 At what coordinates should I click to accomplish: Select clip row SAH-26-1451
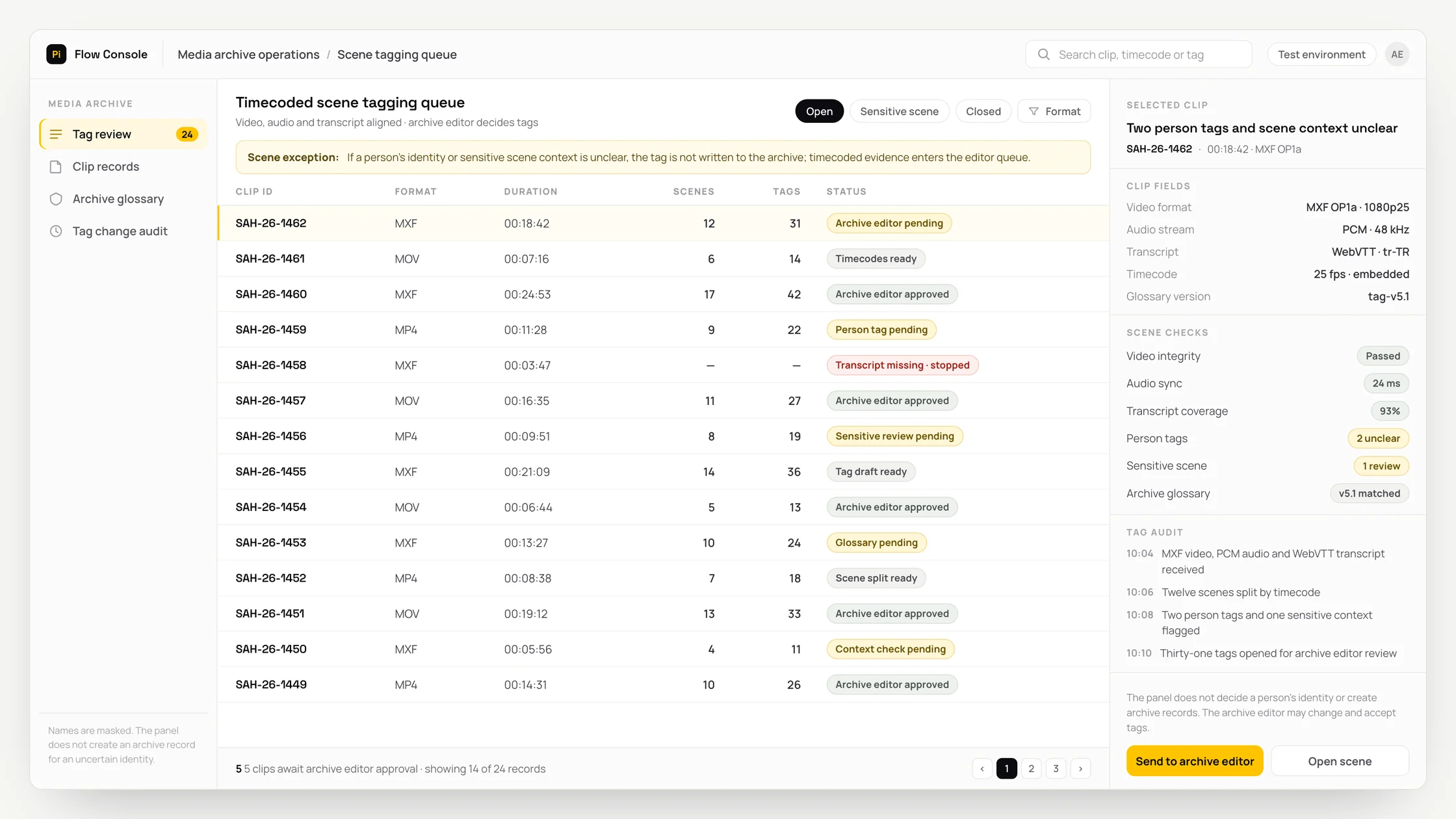click(x=663, y=614)
